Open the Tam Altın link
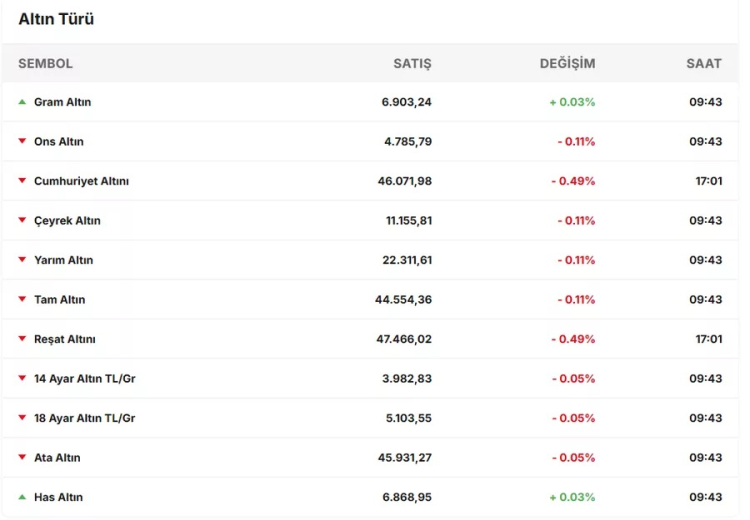The width and height of the screenshot is (750, 520). tap(59, 300)
